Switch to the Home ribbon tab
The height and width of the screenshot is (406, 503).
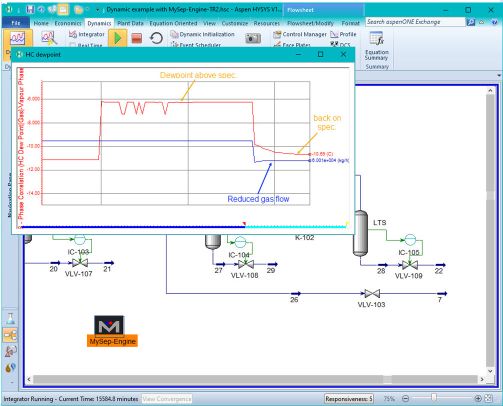pos(41,23)
